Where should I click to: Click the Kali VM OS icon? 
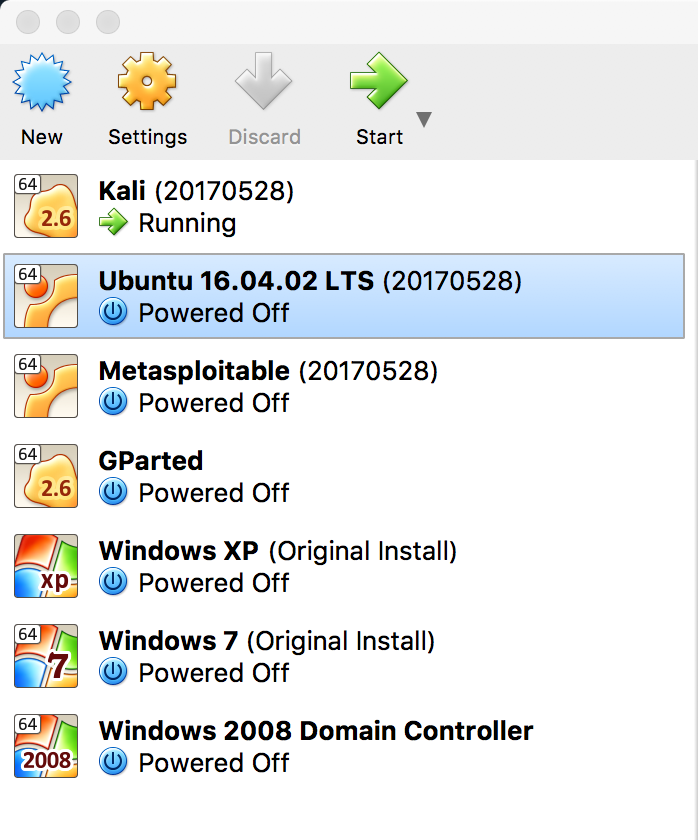pyautogui.click(x=46, y=206)
